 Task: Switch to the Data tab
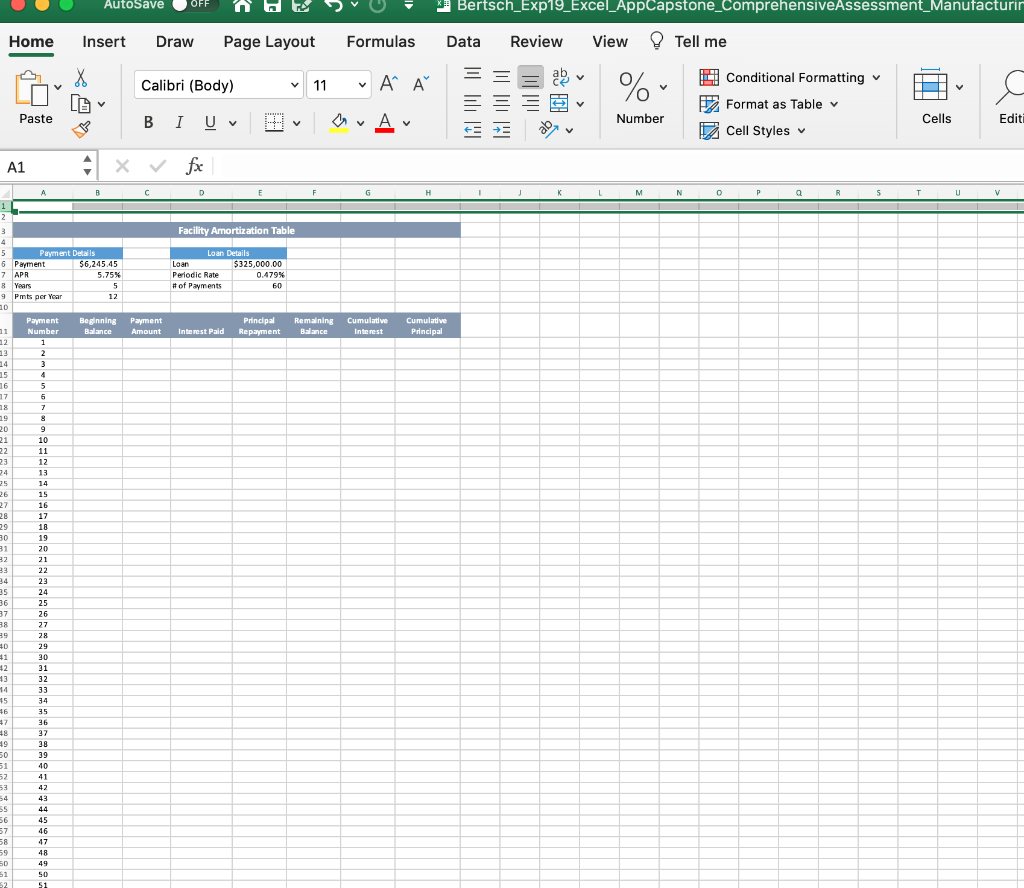[463, 42]
